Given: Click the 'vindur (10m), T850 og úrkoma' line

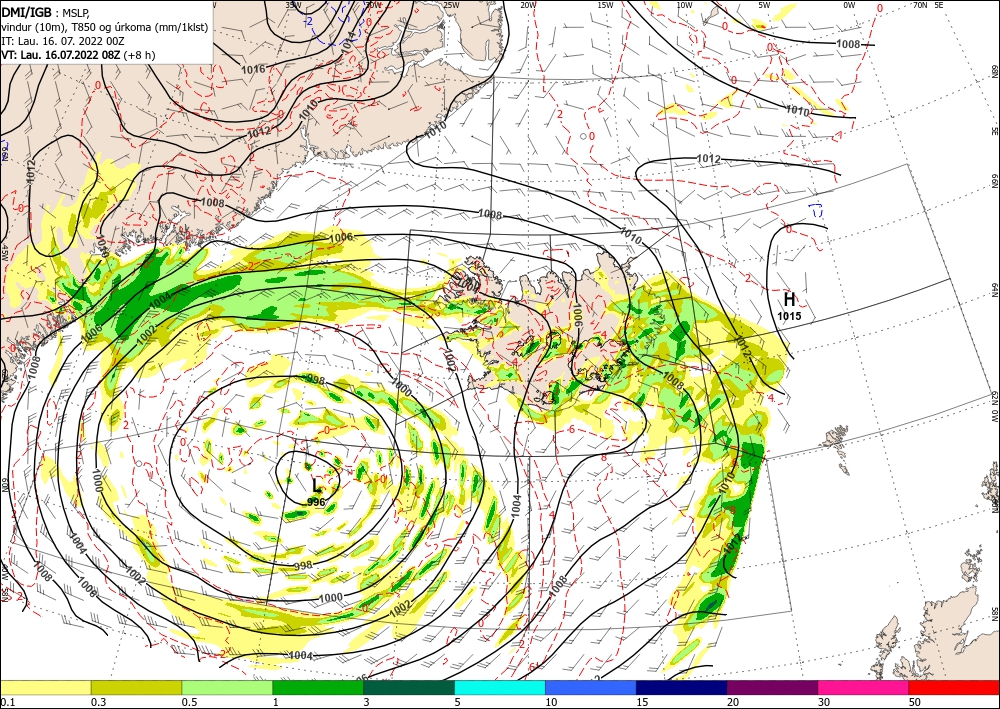Looking at the screenshot, I should 105,27.
